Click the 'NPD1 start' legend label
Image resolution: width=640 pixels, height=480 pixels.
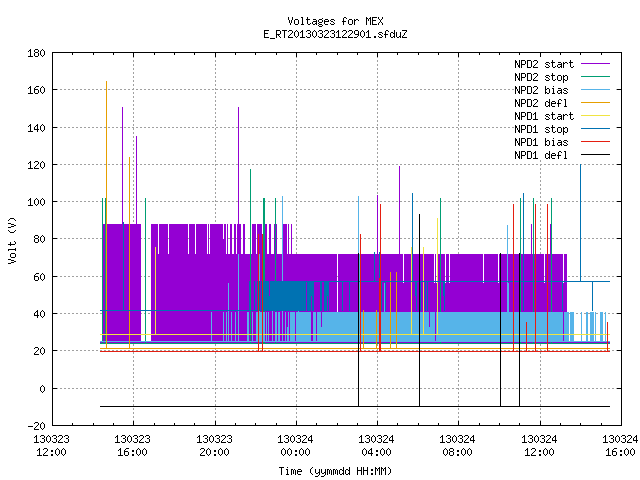pyautogui.click(x=544, y=116)
